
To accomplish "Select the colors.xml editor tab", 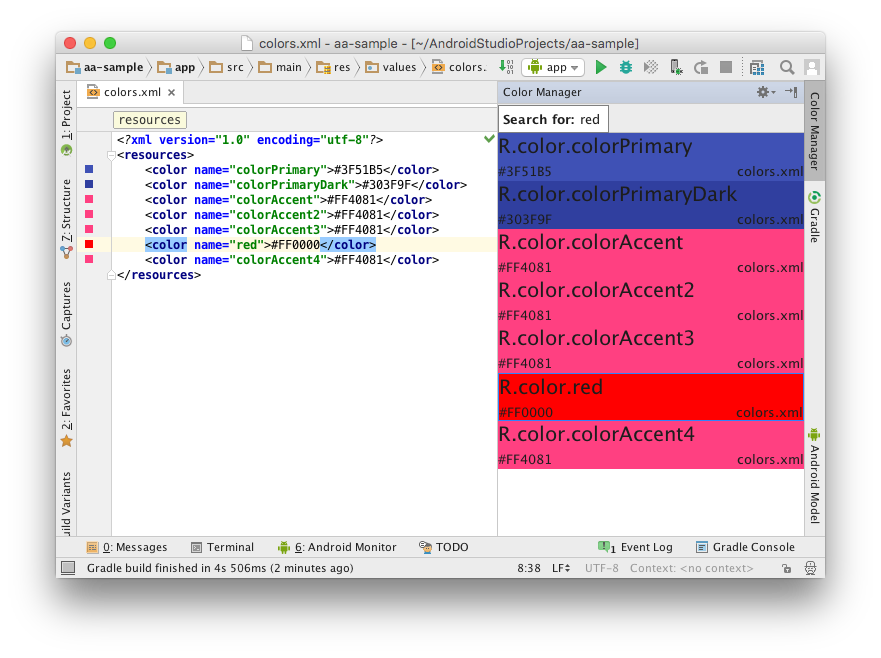I will [x=131, y=92].
